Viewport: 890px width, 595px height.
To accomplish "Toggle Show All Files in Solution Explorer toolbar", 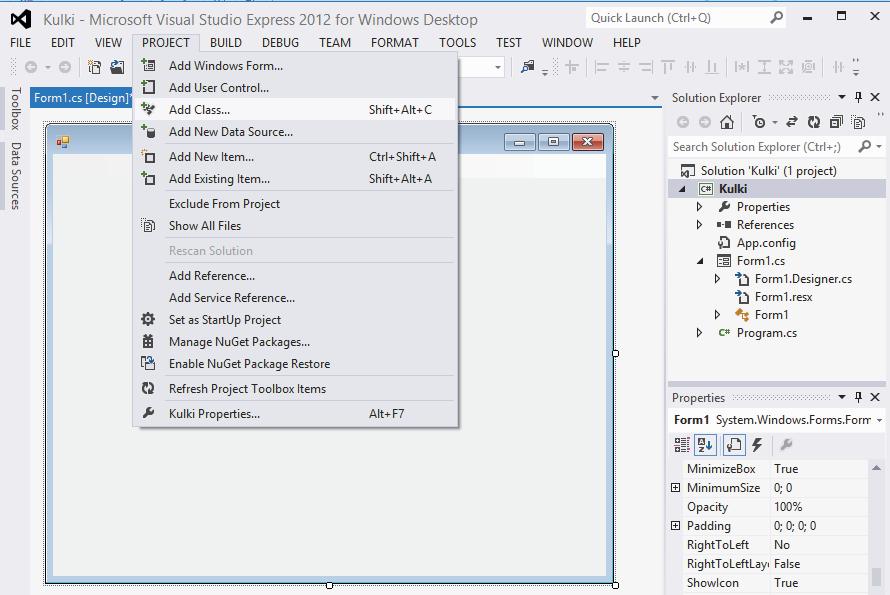I will click(858, 122).
